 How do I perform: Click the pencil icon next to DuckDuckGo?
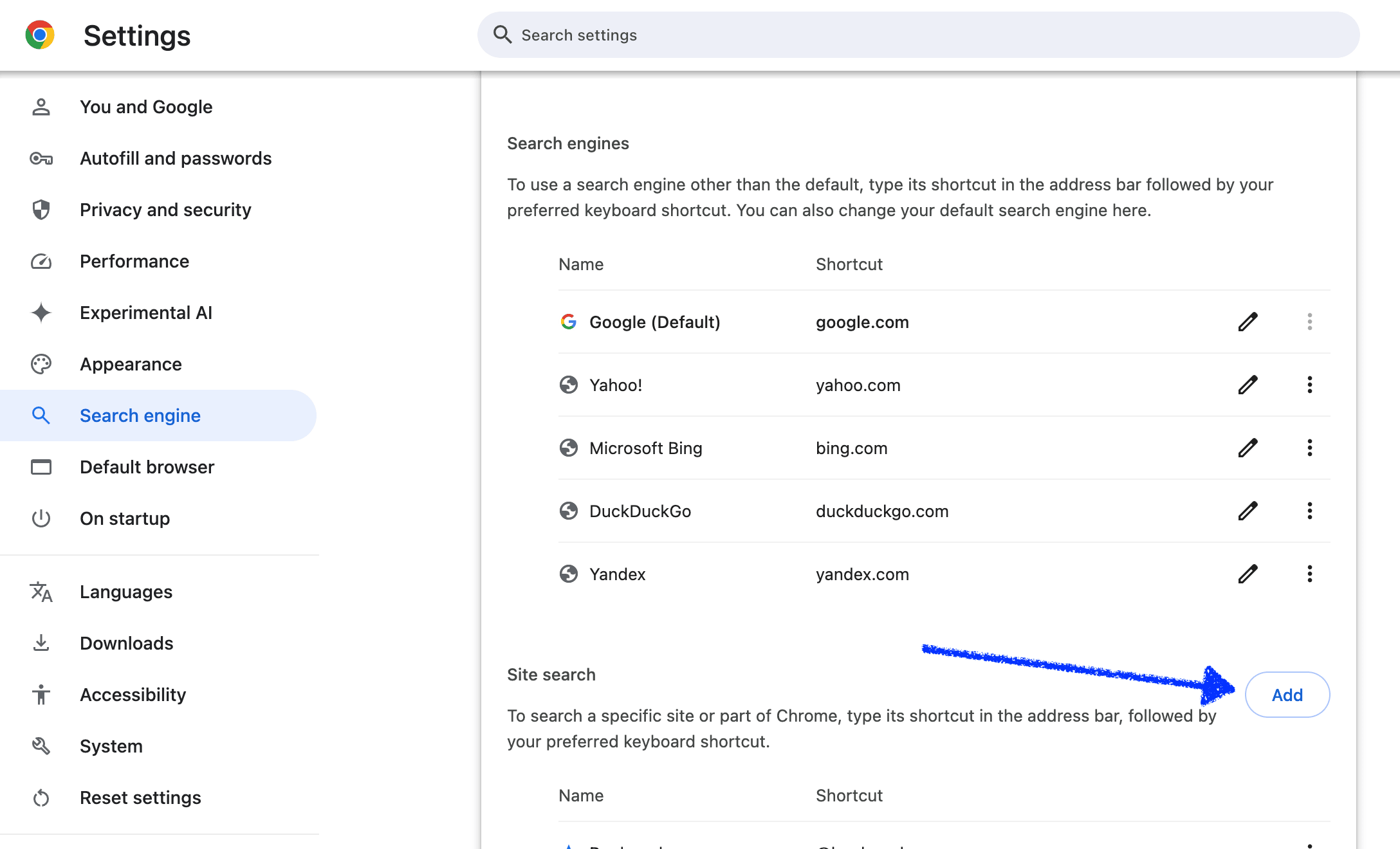1248,511
